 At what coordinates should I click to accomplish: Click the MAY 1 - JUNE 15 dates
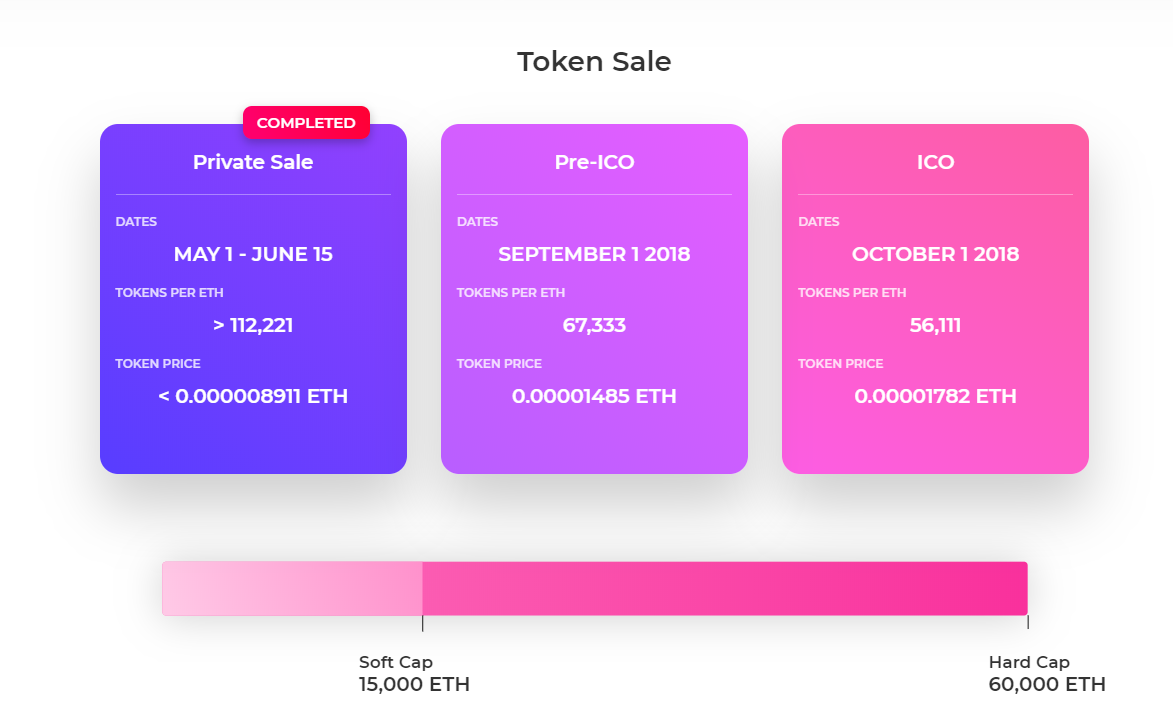point(253,254)
